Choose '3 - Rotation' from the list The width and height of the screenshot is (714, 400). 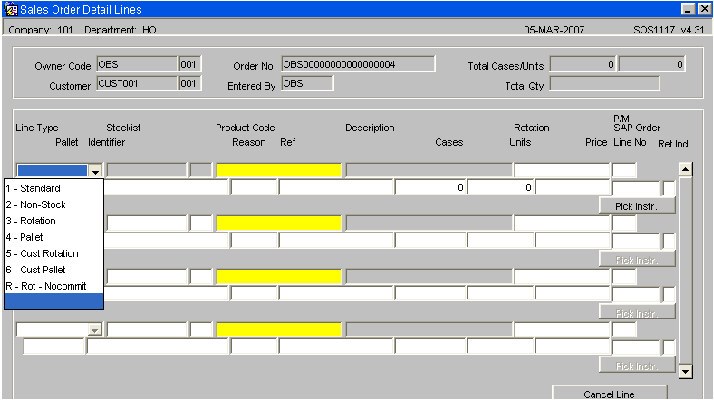[x=54, y=221]
